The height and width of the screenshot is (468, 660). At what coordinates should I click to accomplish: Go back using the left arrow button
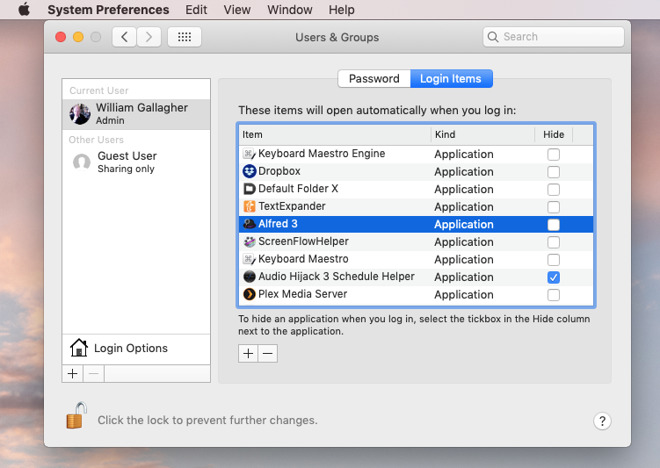click(x=124, y=37)
